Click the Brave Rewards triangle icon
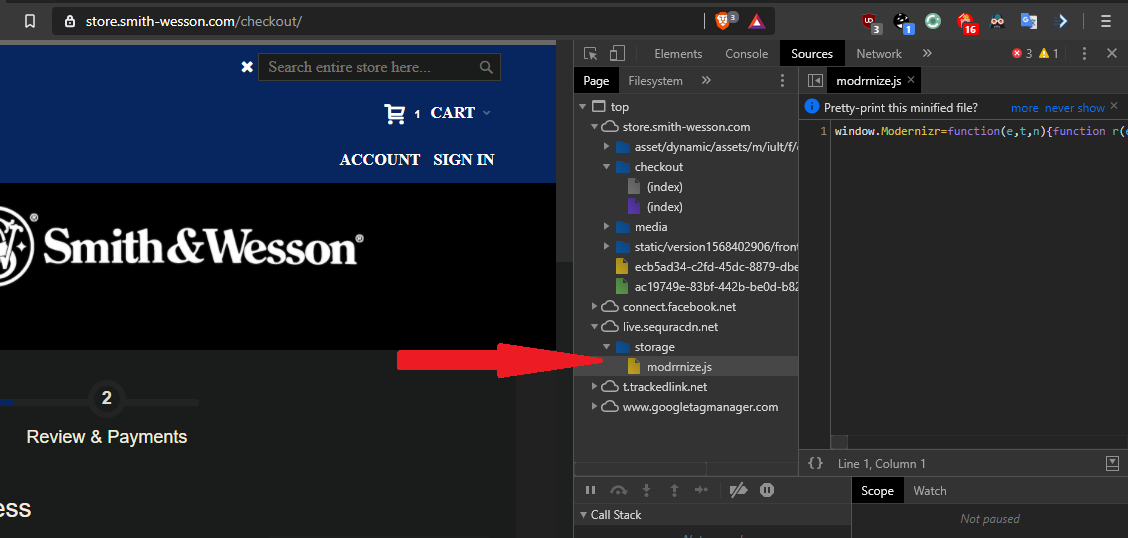1128x538 pixels. point(756,22)
